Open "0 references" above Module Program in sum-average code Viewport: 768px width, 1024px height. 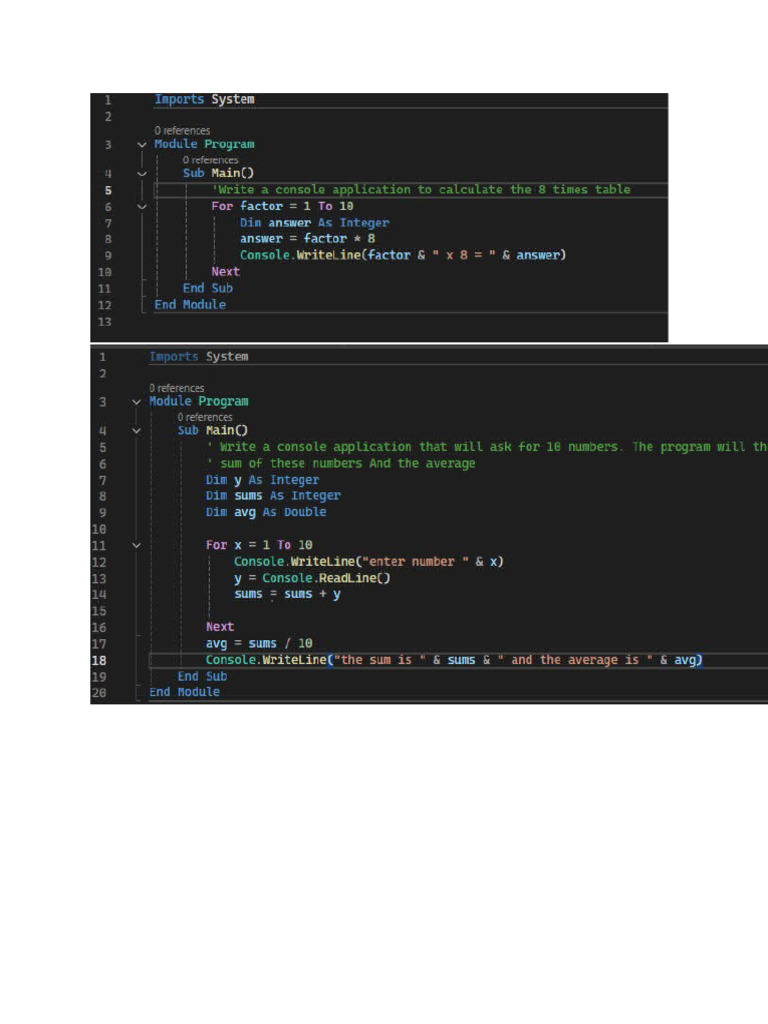pyautogui.click(x=177, y=388)
